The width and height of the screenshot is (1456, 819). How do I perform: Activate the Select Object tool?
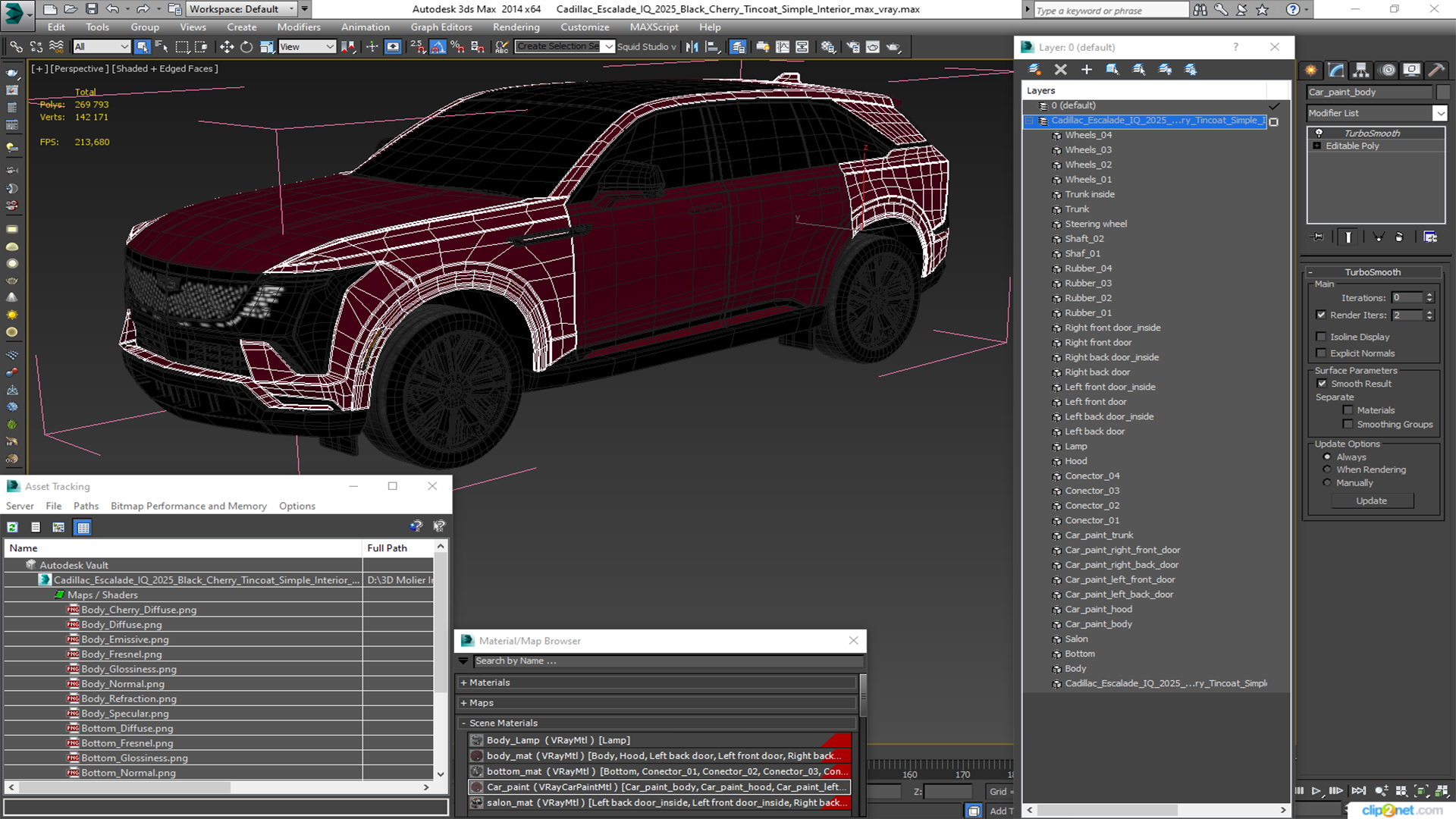[x=142, y=47]
